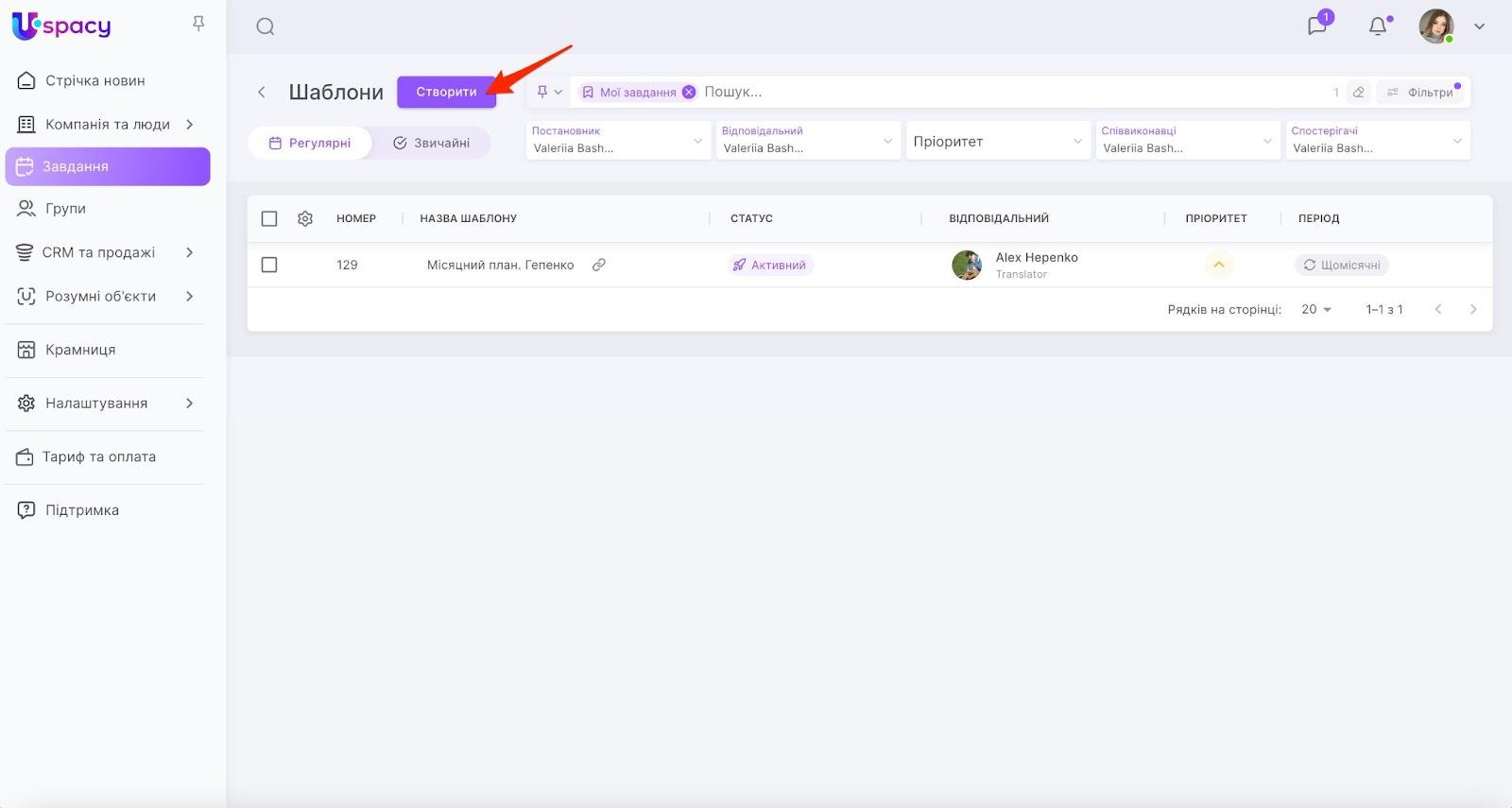
Task: Open the global search magnifier
Action: pos(266,26)
